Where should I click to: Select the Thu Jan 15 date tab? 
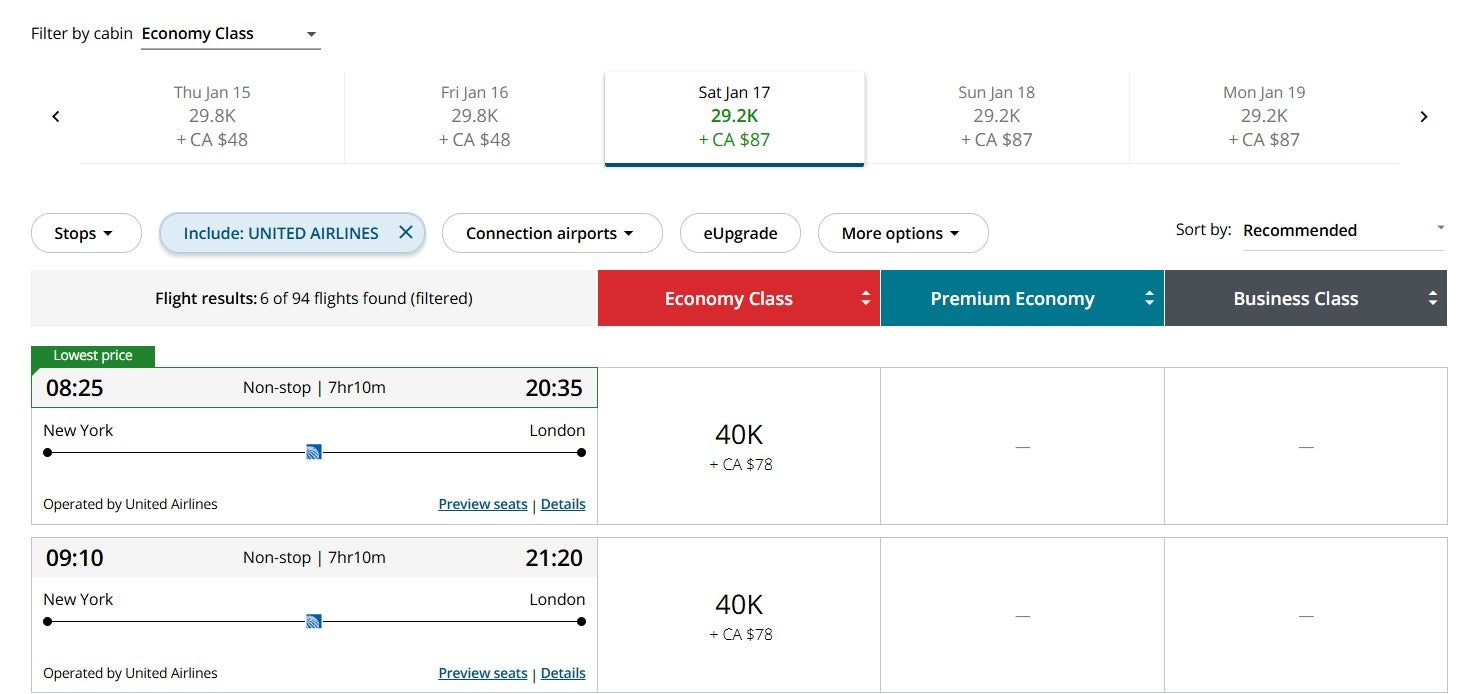point(212,116)
